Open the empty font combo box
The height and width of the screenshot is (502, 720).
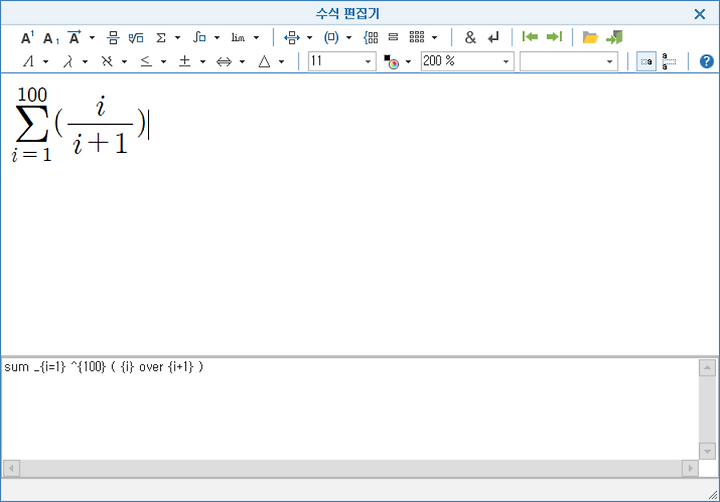tap(568, 61)
